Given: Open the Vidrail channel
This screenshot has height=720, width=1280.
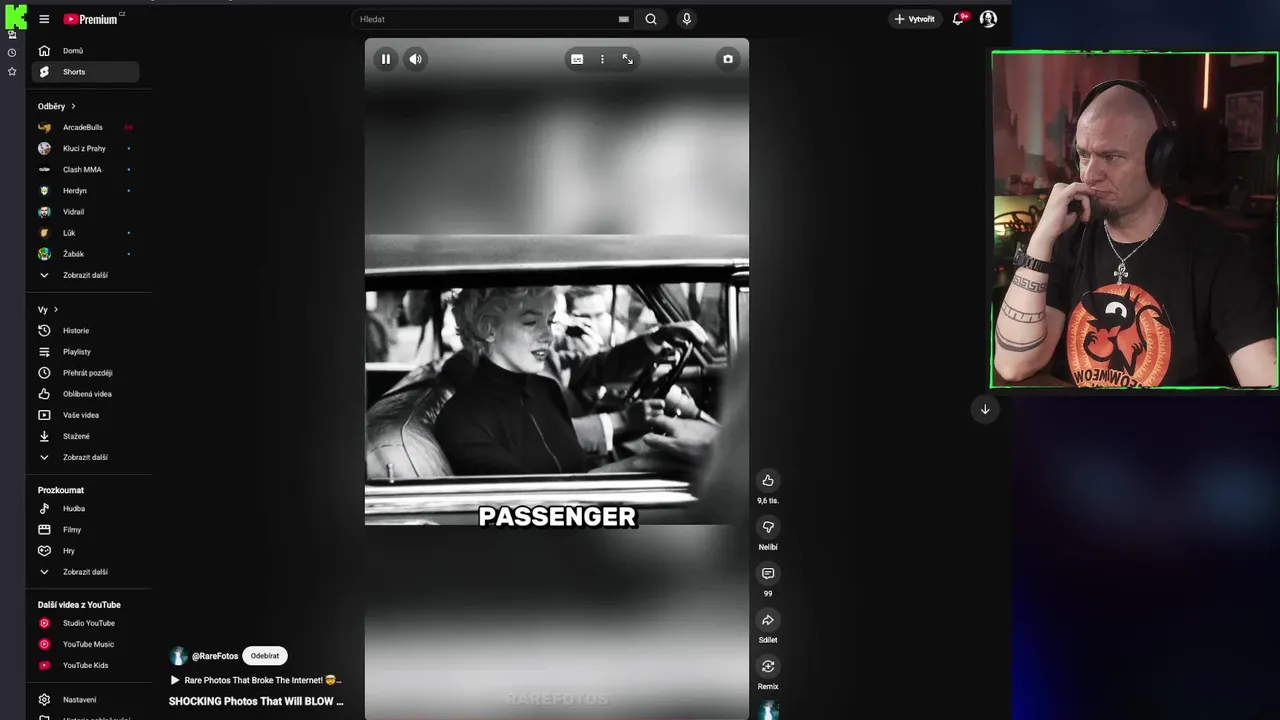Looking at the screenshot, I should 85,212.
